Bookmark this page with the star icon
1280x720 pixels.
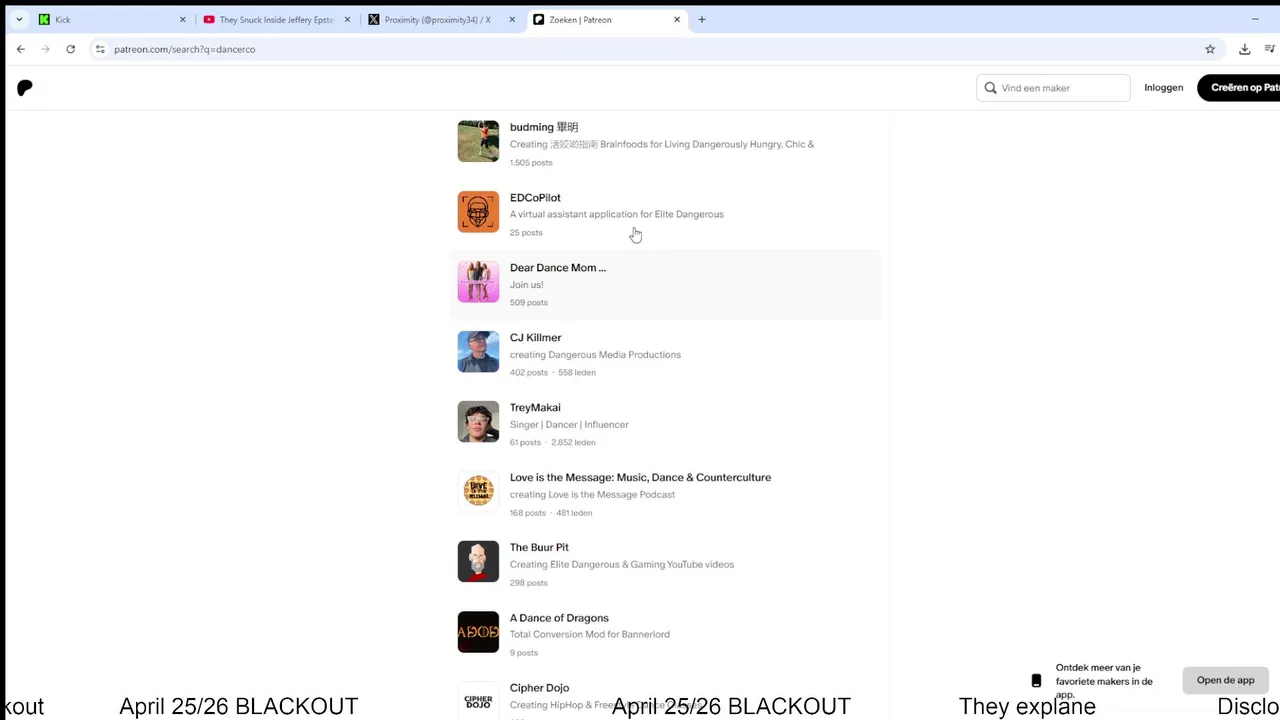1210,49
